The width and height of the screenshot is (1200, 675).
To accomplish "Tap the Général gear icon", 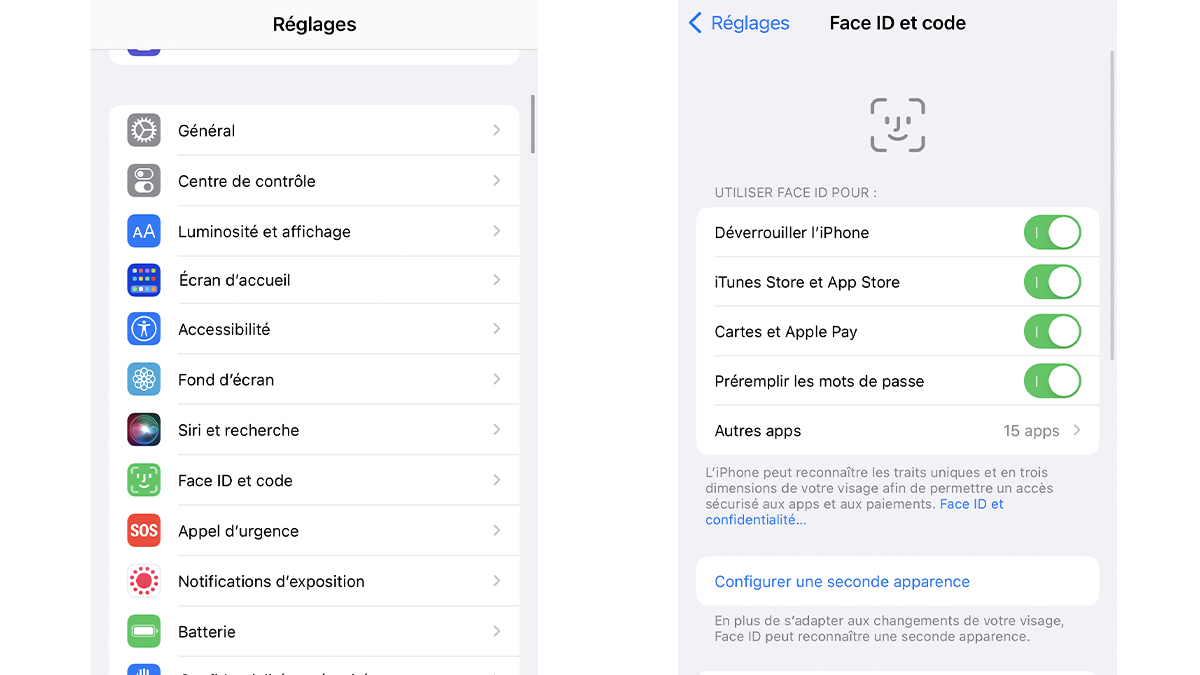I will [144, 130].
